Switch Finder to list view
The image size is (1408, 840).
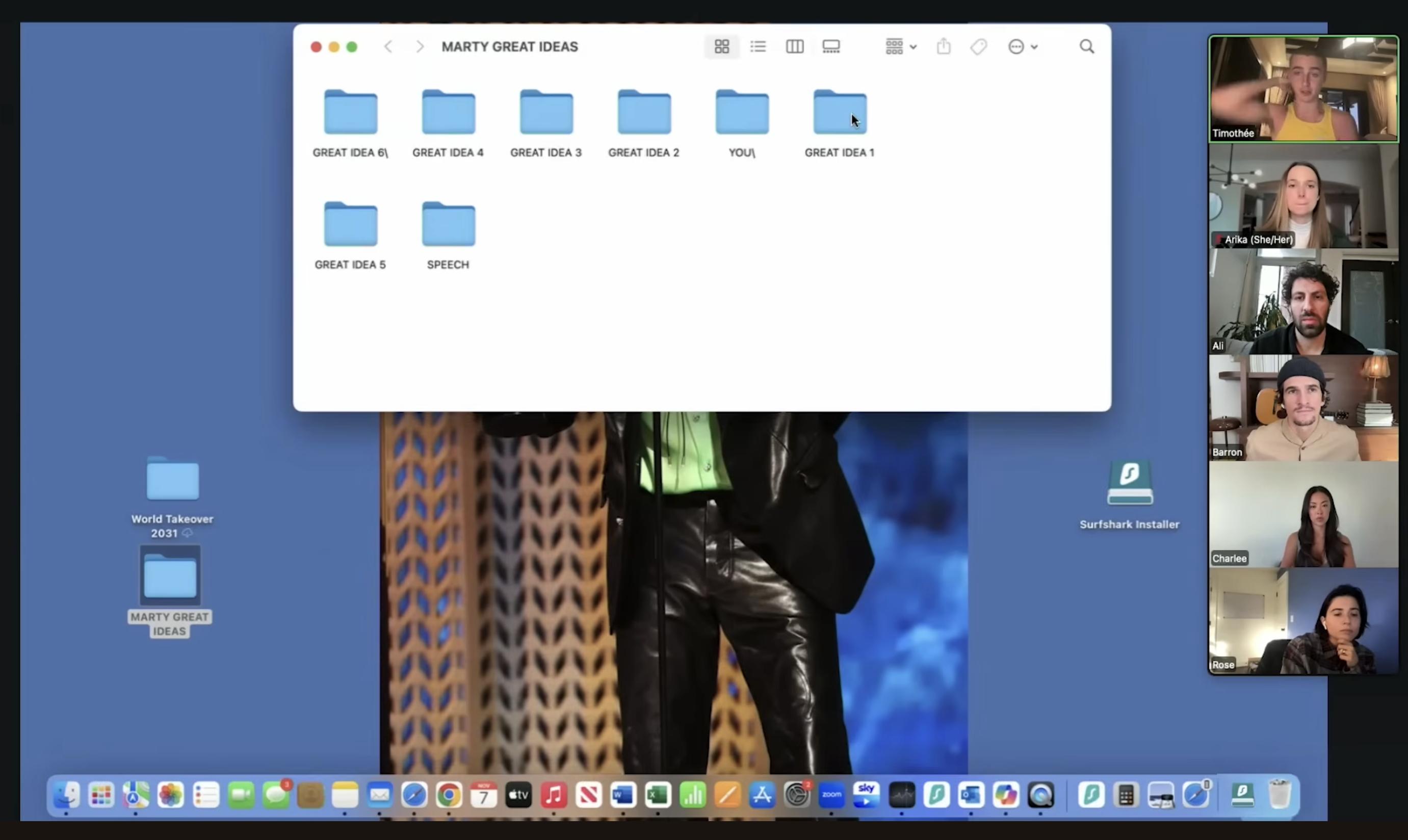pos(758,46)
